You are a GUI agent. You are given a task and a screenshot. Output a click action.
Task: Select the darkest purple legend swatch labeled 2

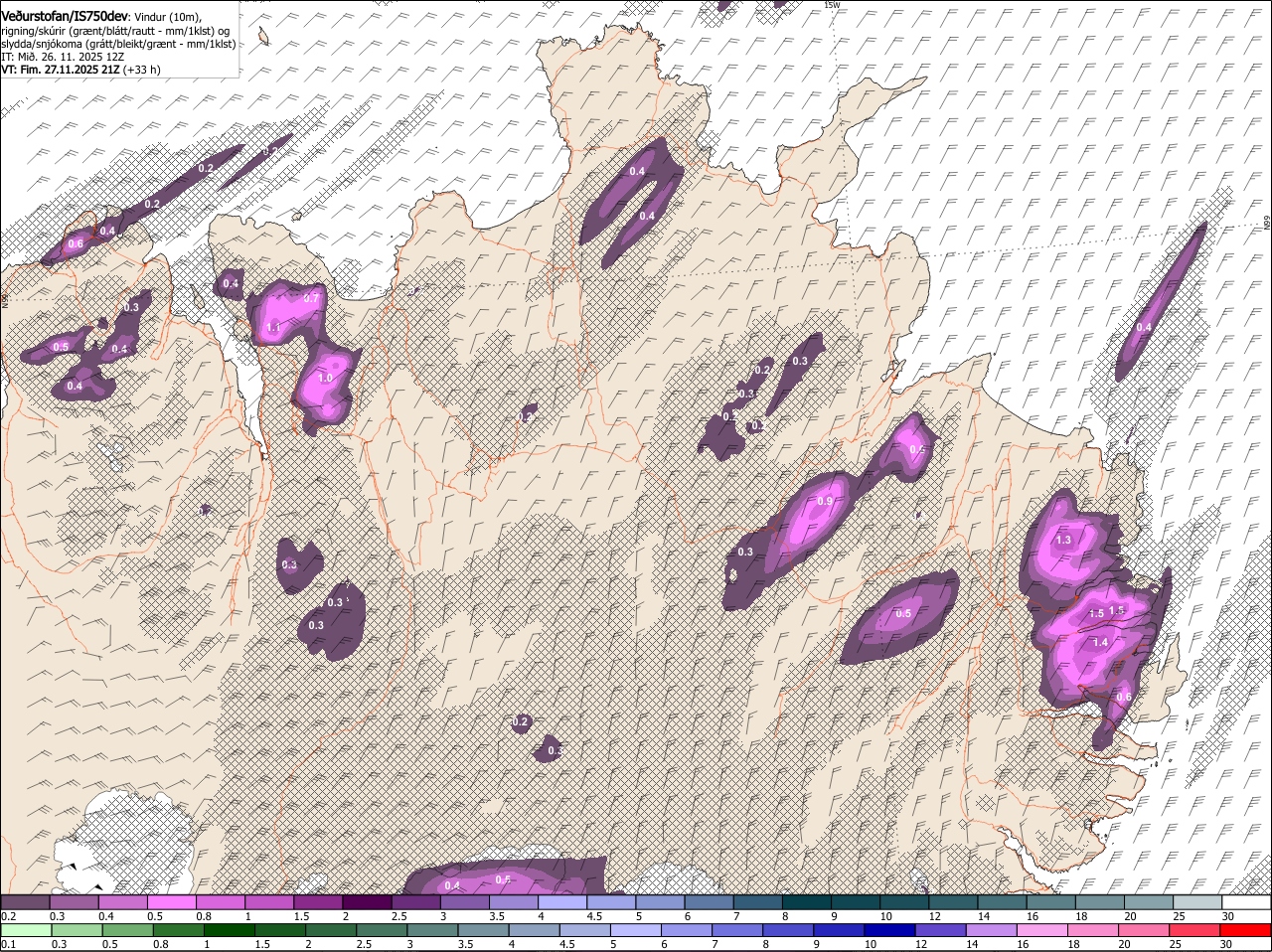click(366, 902)
